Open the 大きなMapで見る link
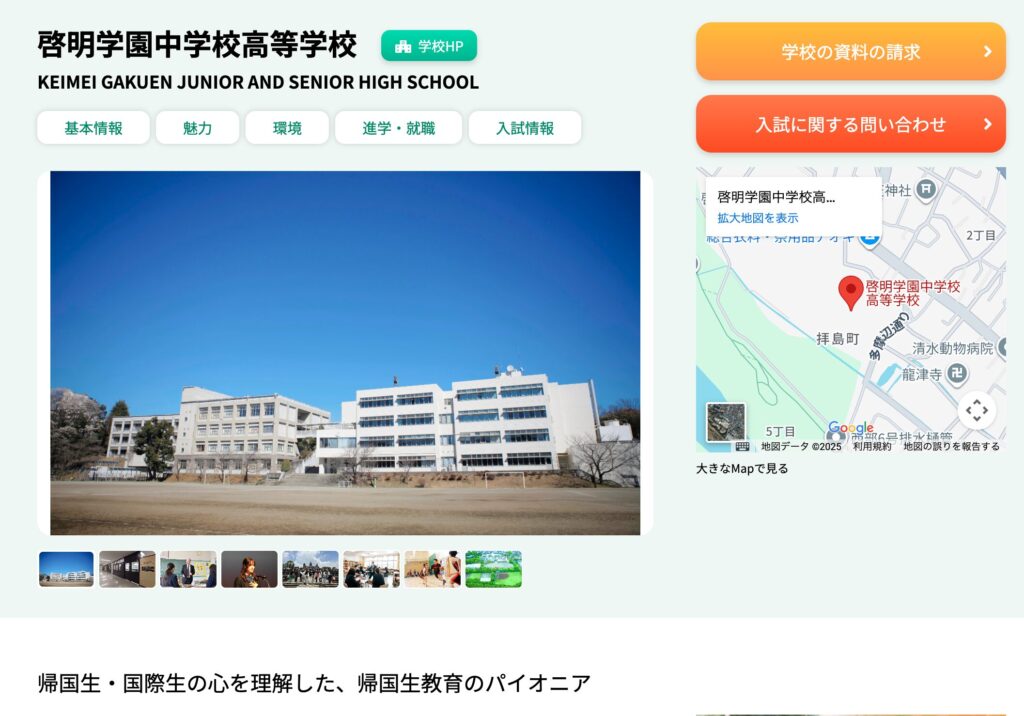The width and height of the screenshot is (1024, 716). click(x=742, y=468)
